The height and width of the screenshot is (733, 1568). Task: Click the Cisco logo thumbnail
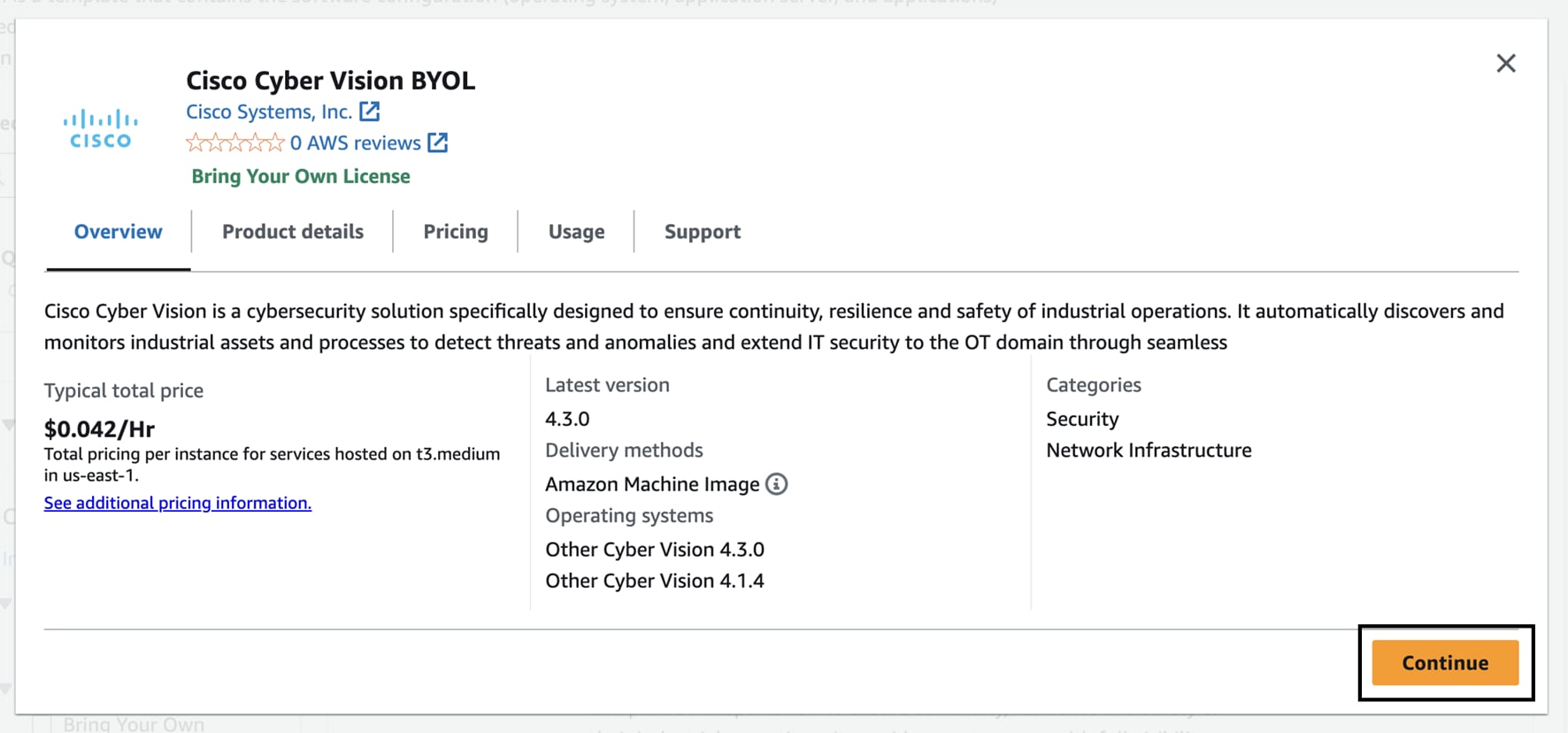click(x=101, y=128)
